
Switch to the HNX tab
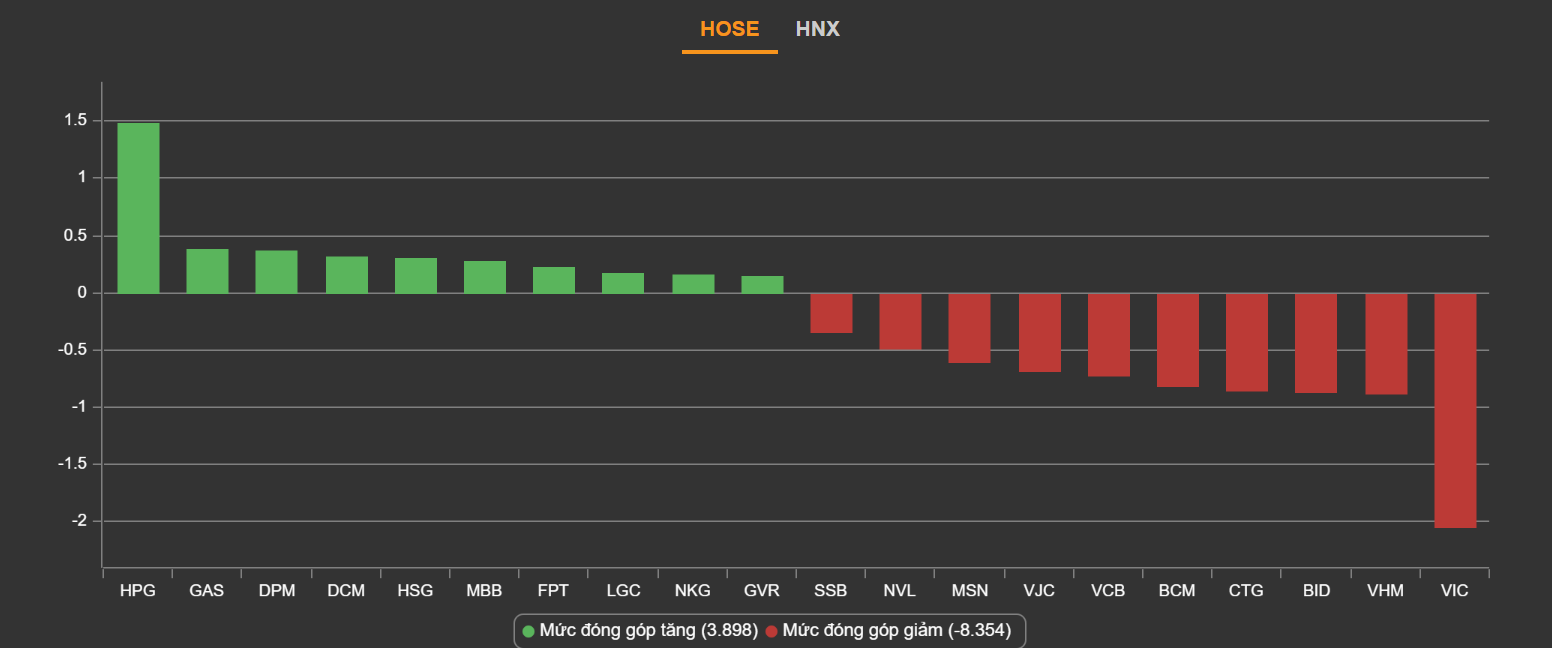817,29
